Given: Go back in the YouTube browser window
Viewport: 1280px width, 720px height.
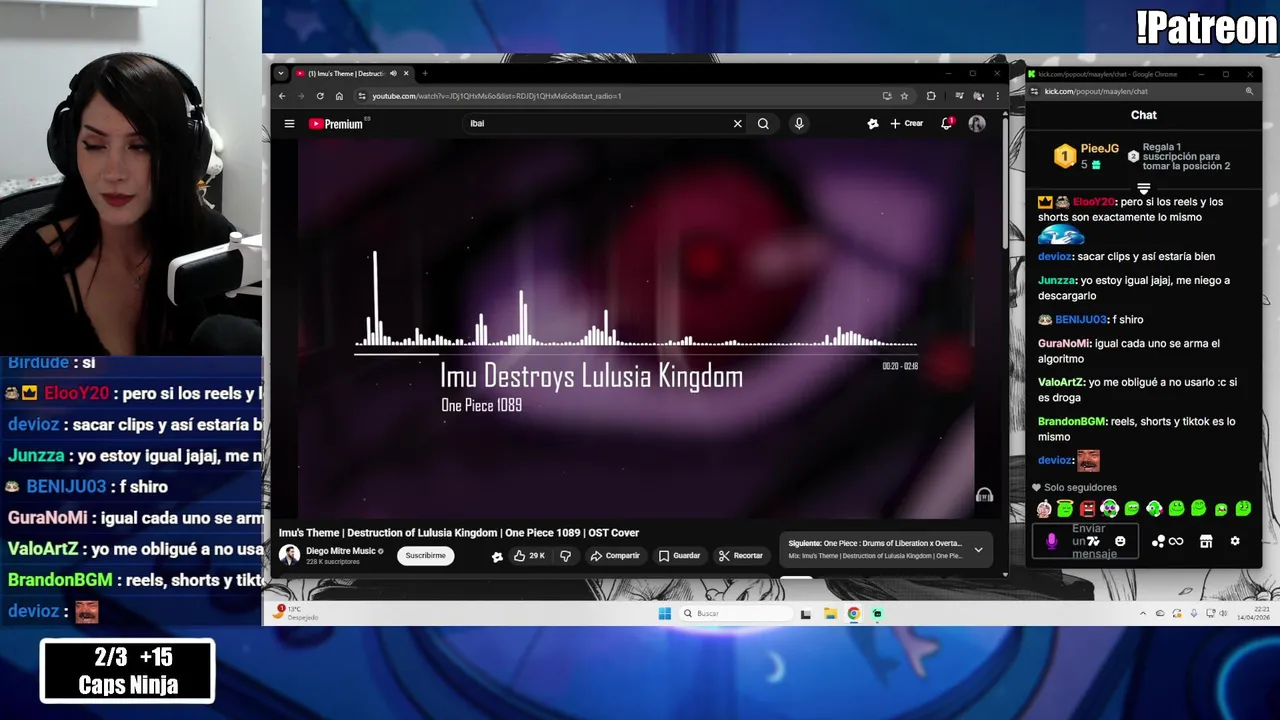Looking at the screenshot, I should [282, 96].
